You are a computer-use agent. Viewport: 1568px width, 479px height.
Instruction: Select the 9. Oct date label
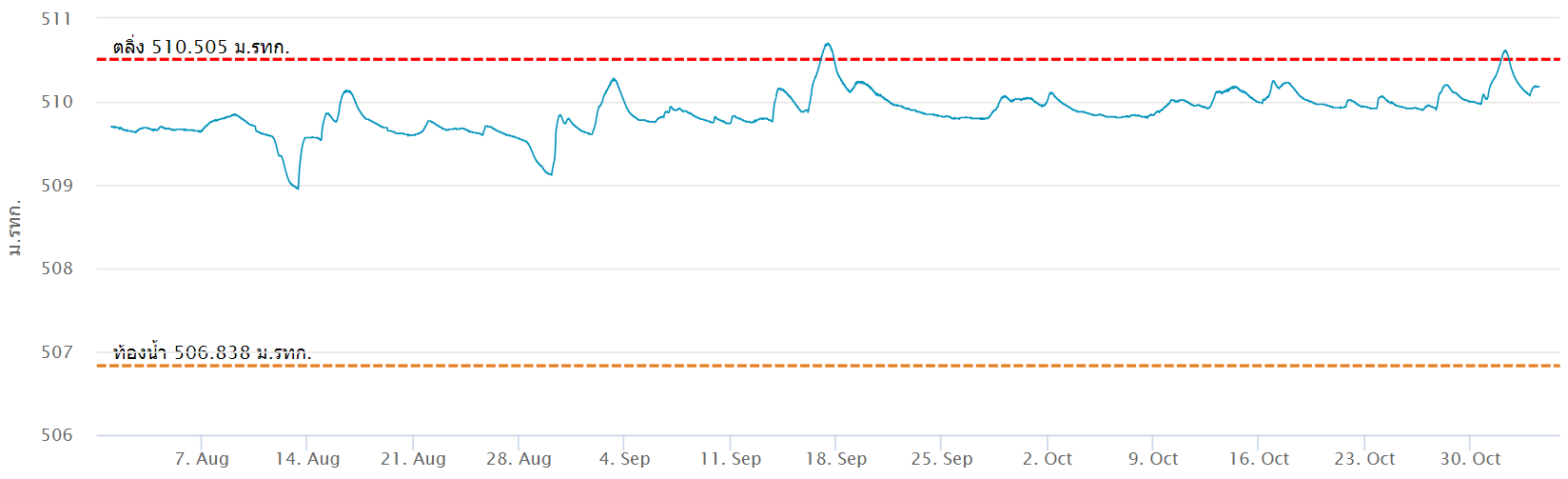click(x=1153, y=459)
